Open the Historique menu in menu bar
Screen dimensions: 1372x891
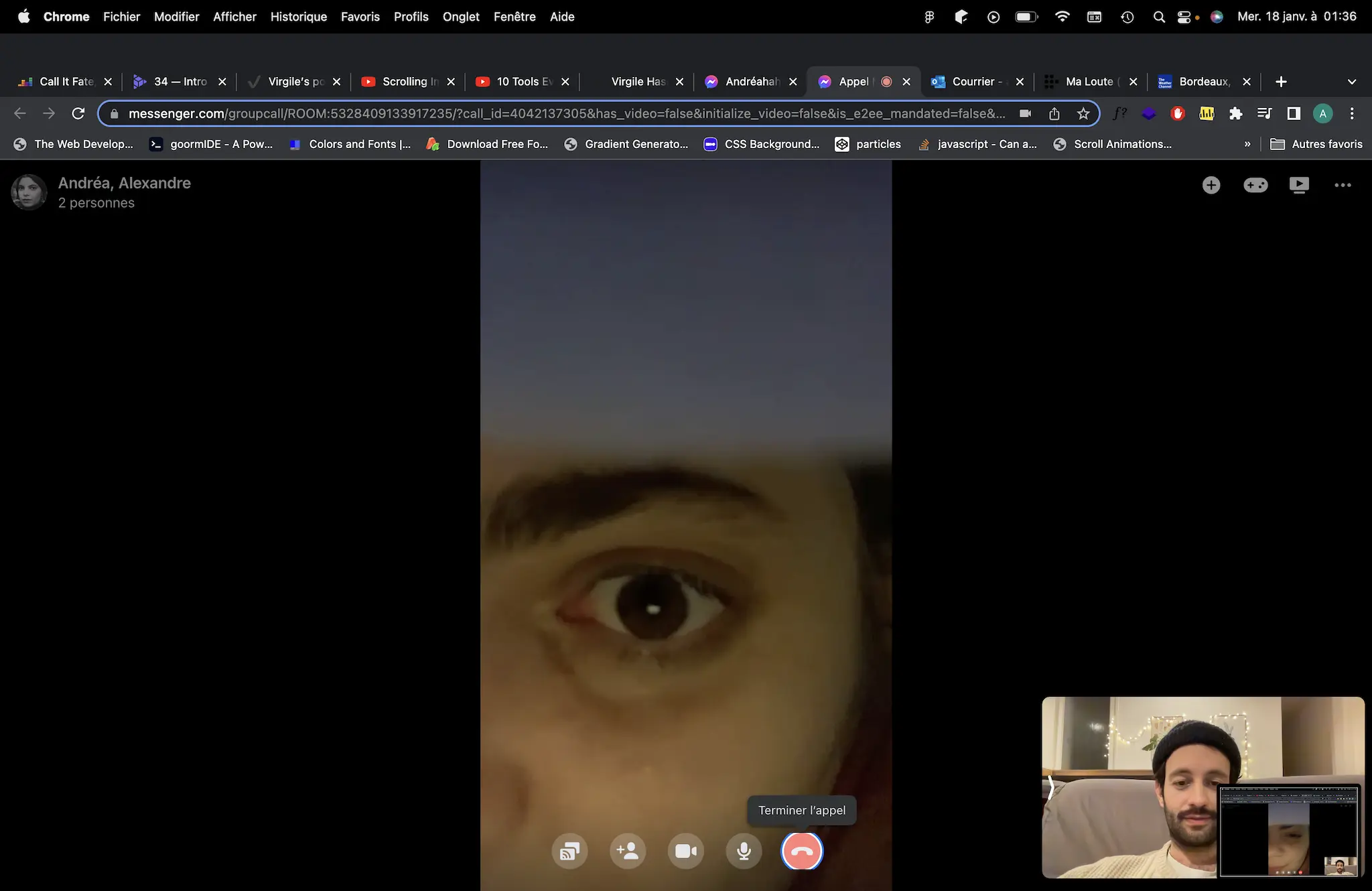coord(298,17)
